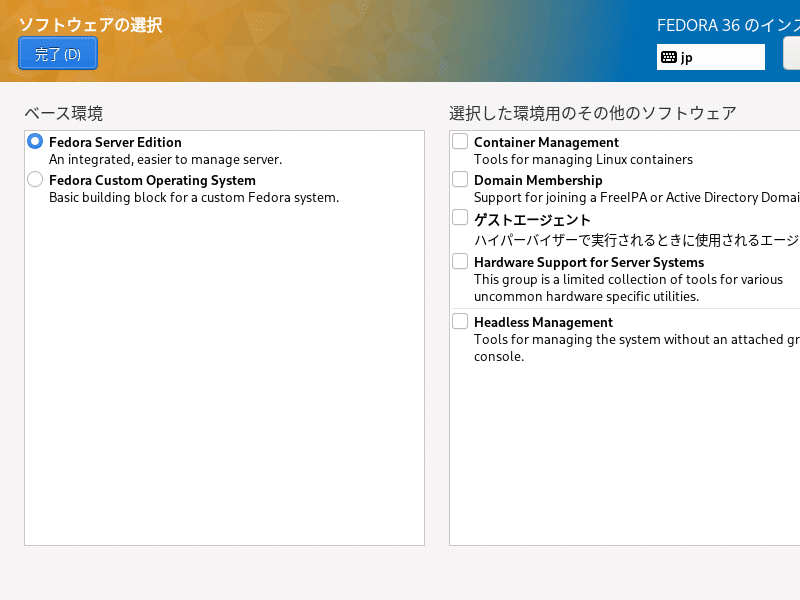Viewport: 800px width, 600px height.
Task: Click 'This group is a limited collection' description
Action: click(628, 288)
